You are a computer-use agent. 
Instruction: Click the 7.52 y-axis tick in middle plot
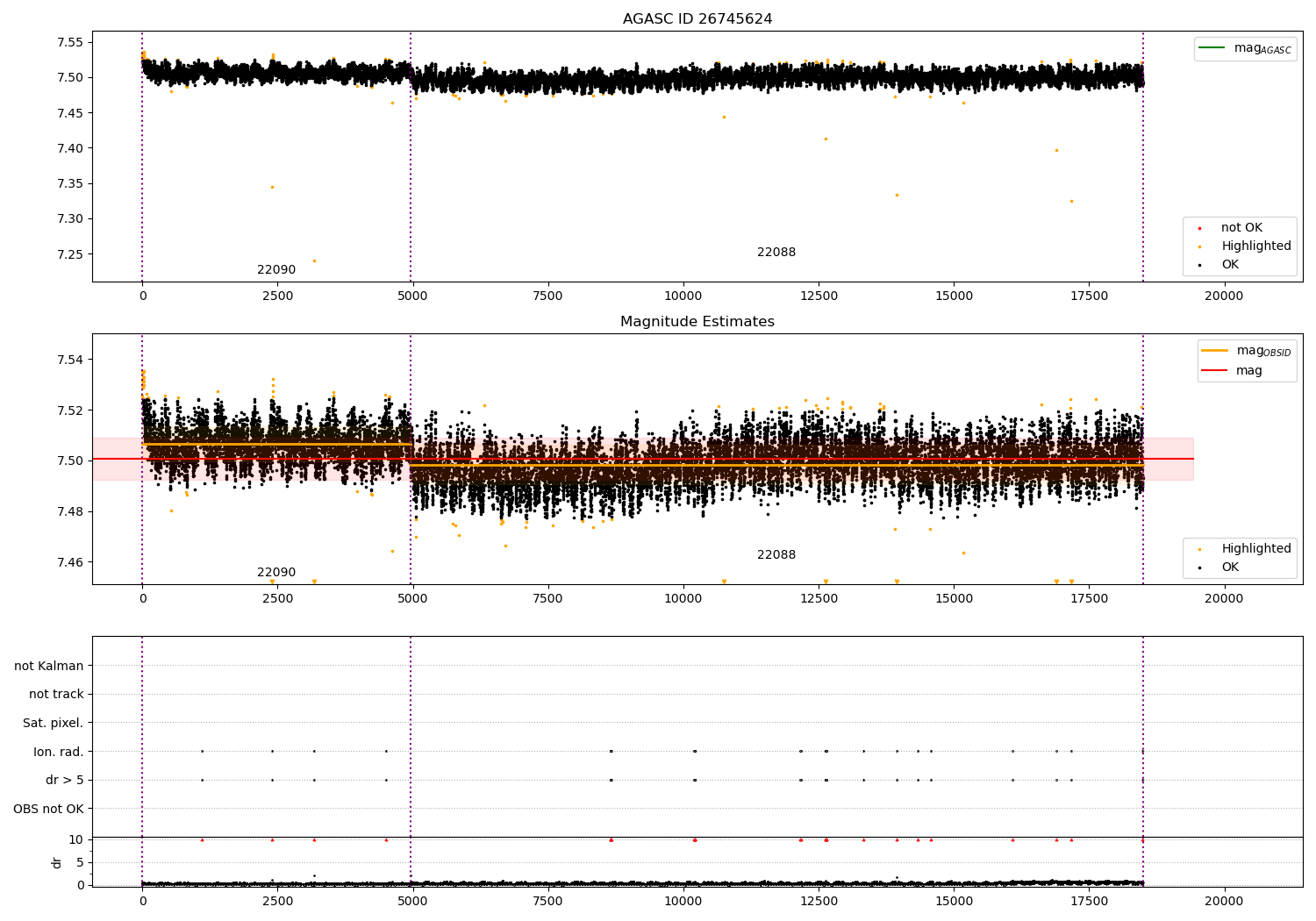pos(70,411)
